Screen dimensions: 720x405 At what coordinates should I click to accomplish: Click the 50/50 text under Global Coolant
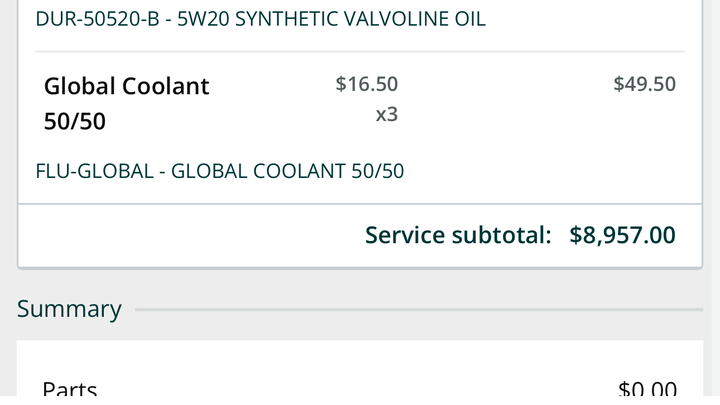75,122
